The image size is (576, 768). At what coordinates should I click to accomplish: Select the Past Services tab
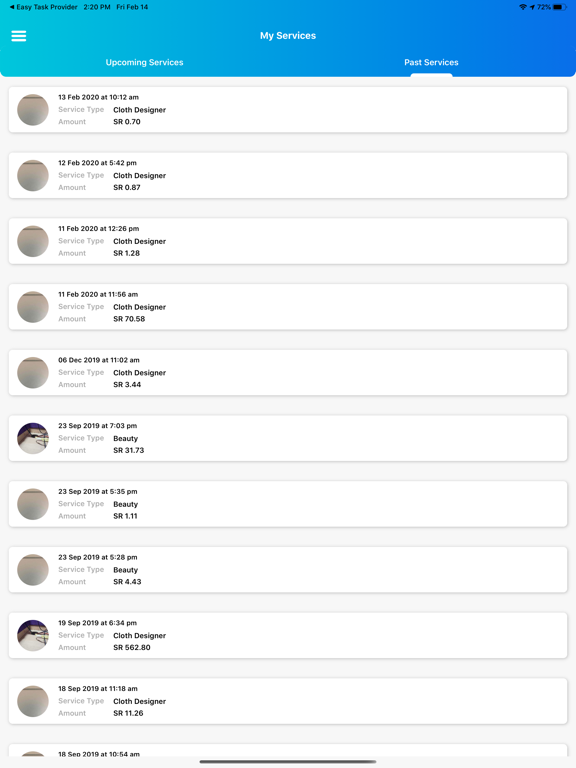click(x=431, y=62)
